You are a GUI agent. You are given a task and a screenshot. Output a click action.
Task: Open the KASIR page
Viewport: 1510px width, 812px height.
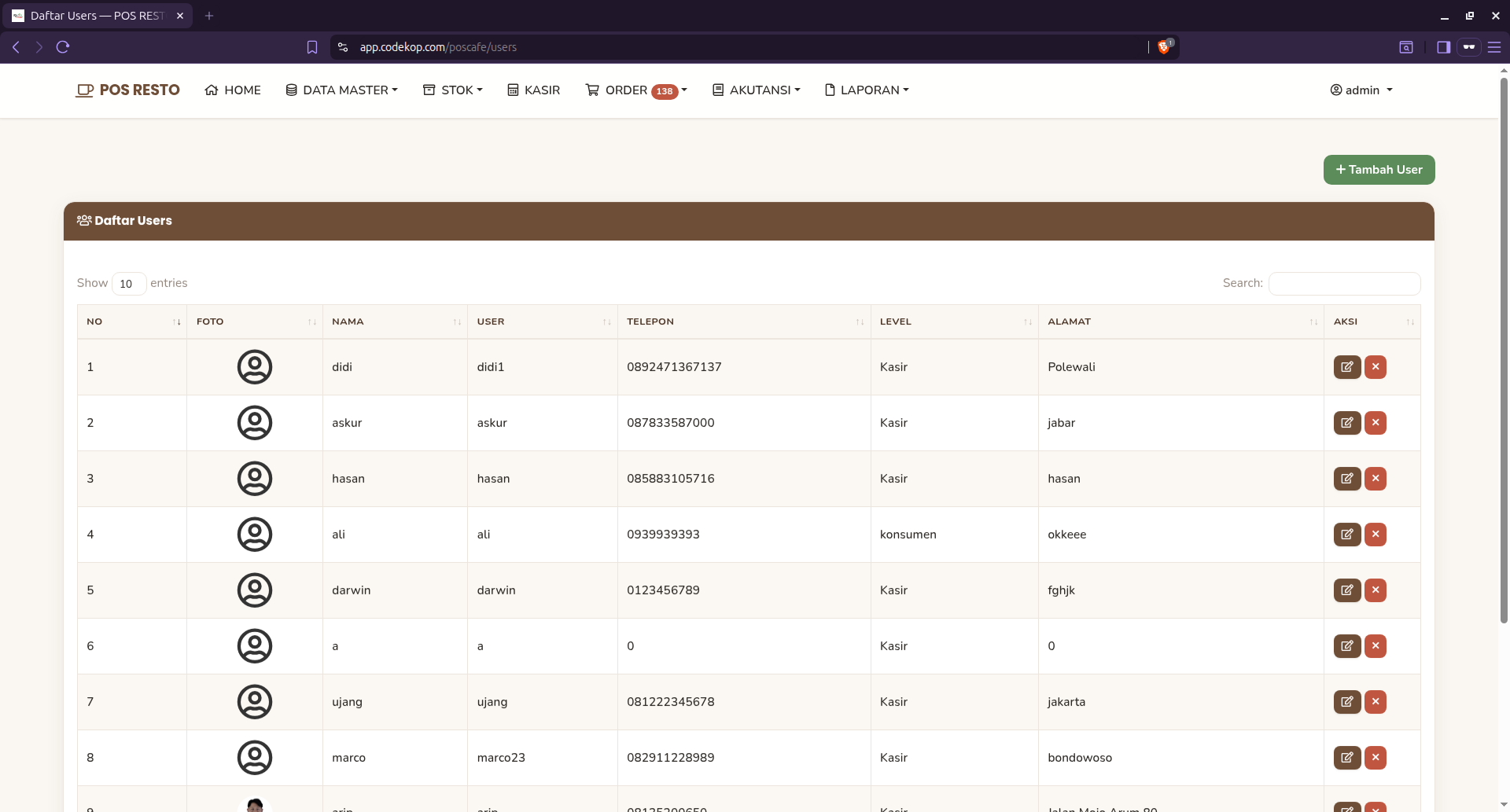click(x=534, y=90)
